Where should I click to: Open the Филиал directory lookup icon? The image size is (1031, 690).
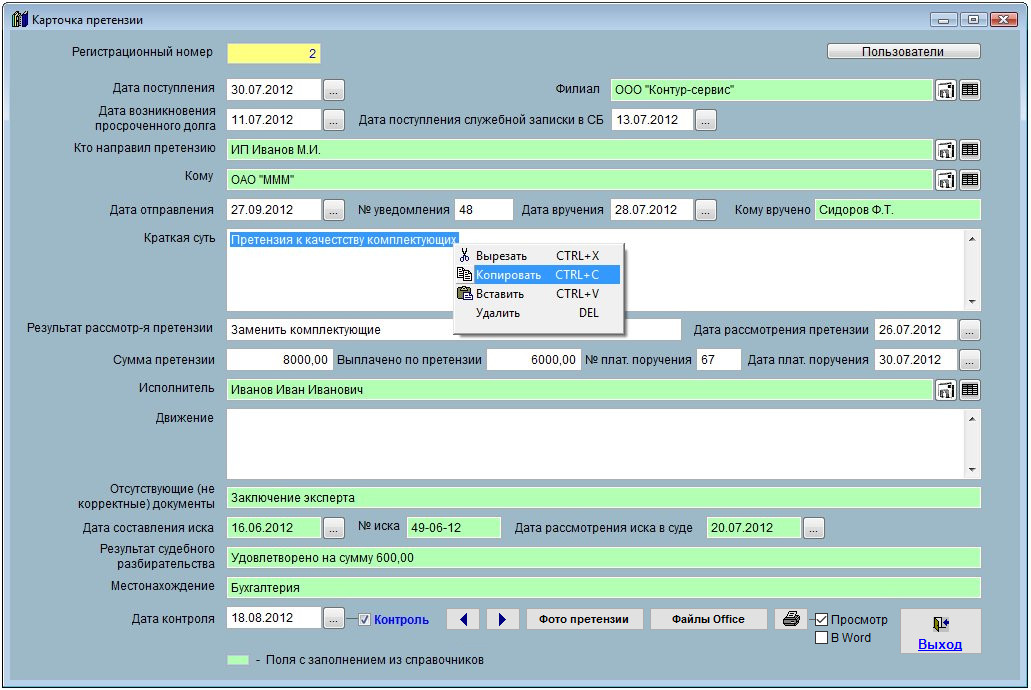point(946,90)
